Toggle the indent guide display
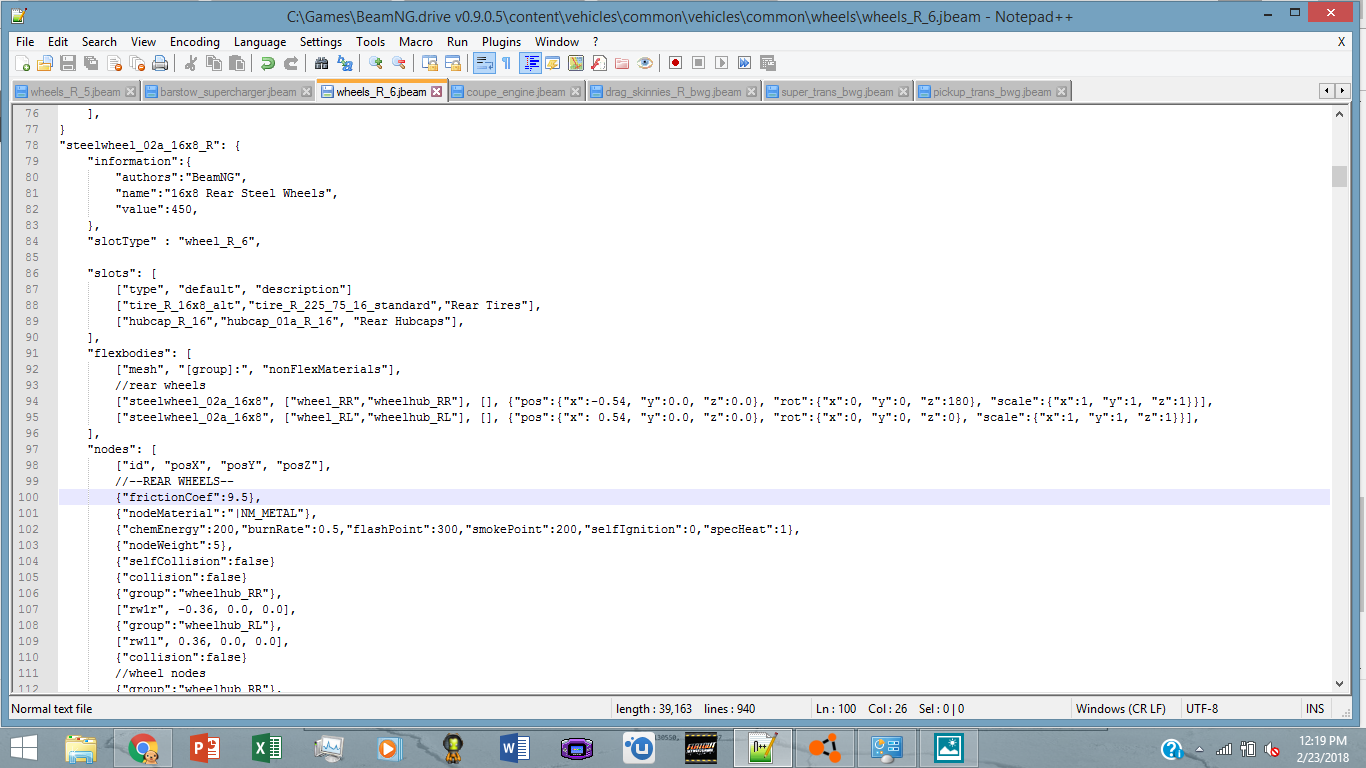The height and width of the screenshot is (768, 1366). pyautogui.click(x=530, y=63)
